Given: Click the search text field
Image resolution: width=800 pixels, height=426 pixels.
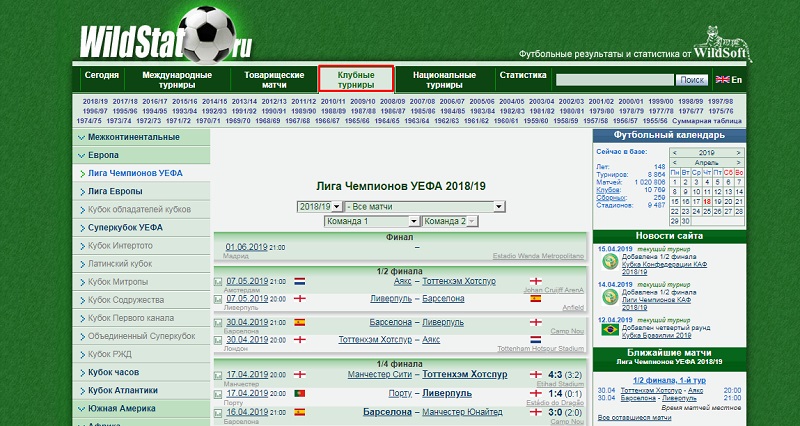Looking at the screenshot, I should (x=615, y=80).
